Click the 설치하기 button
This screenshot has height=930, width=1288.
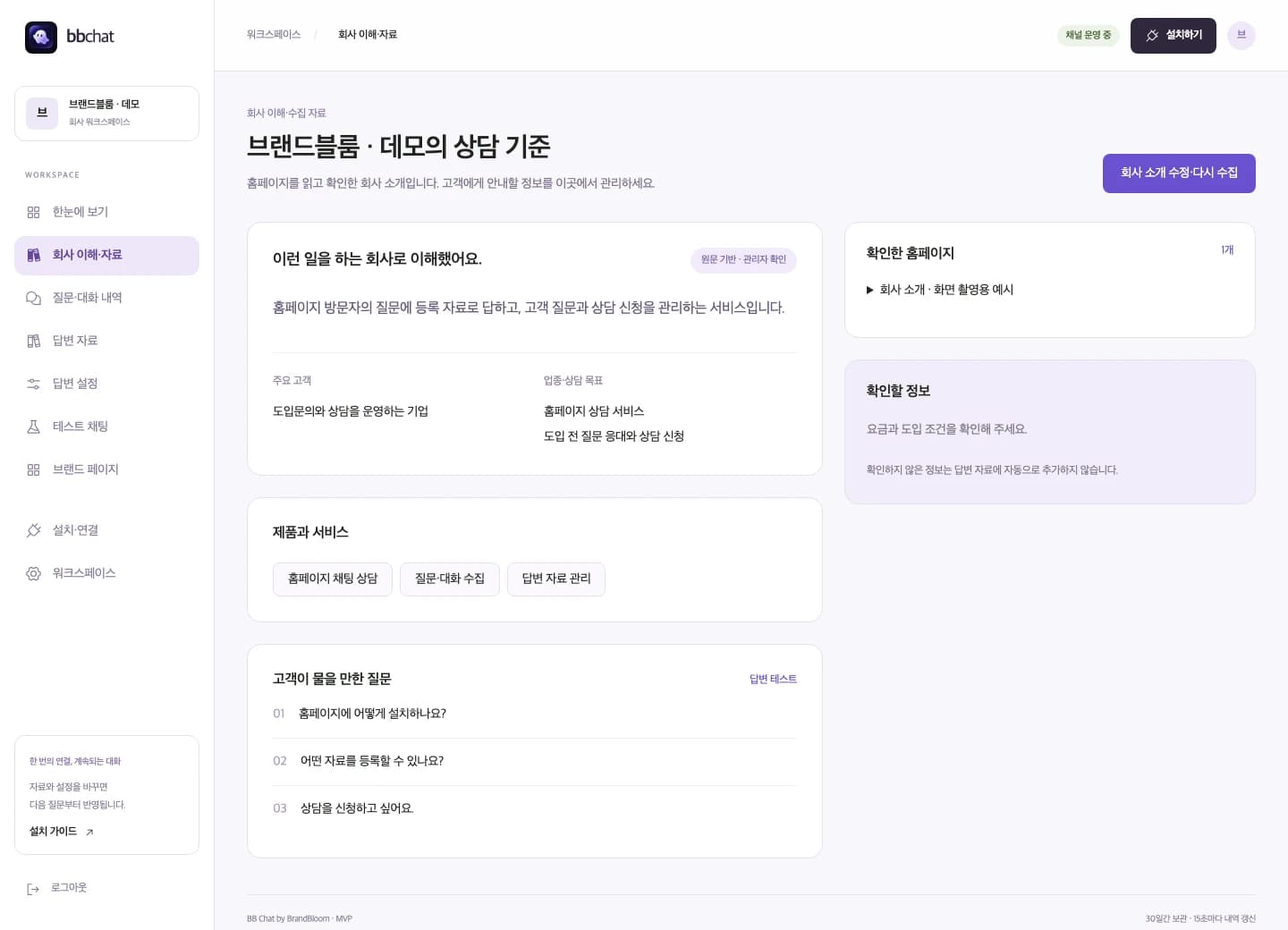click(x=1173, y=36)
